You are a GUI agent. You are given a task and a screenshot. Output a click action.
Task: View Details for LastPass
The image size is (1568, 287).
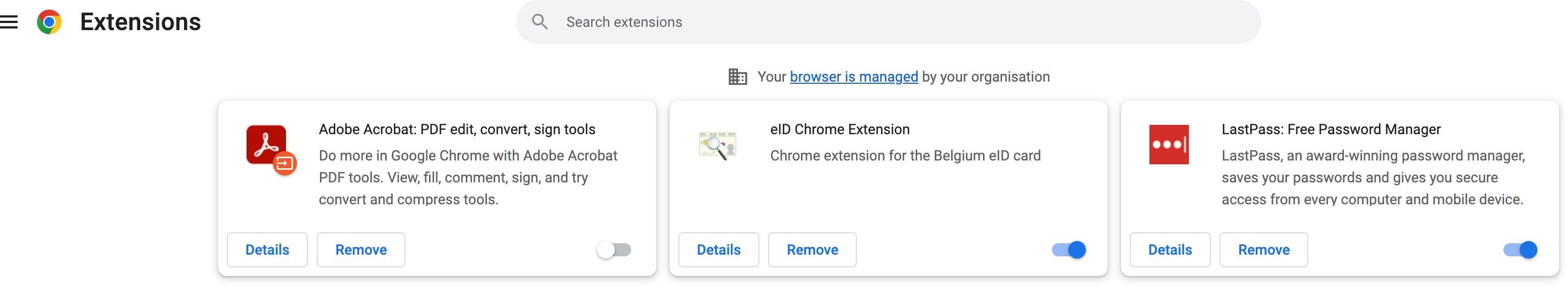(x=1170, y=250)
